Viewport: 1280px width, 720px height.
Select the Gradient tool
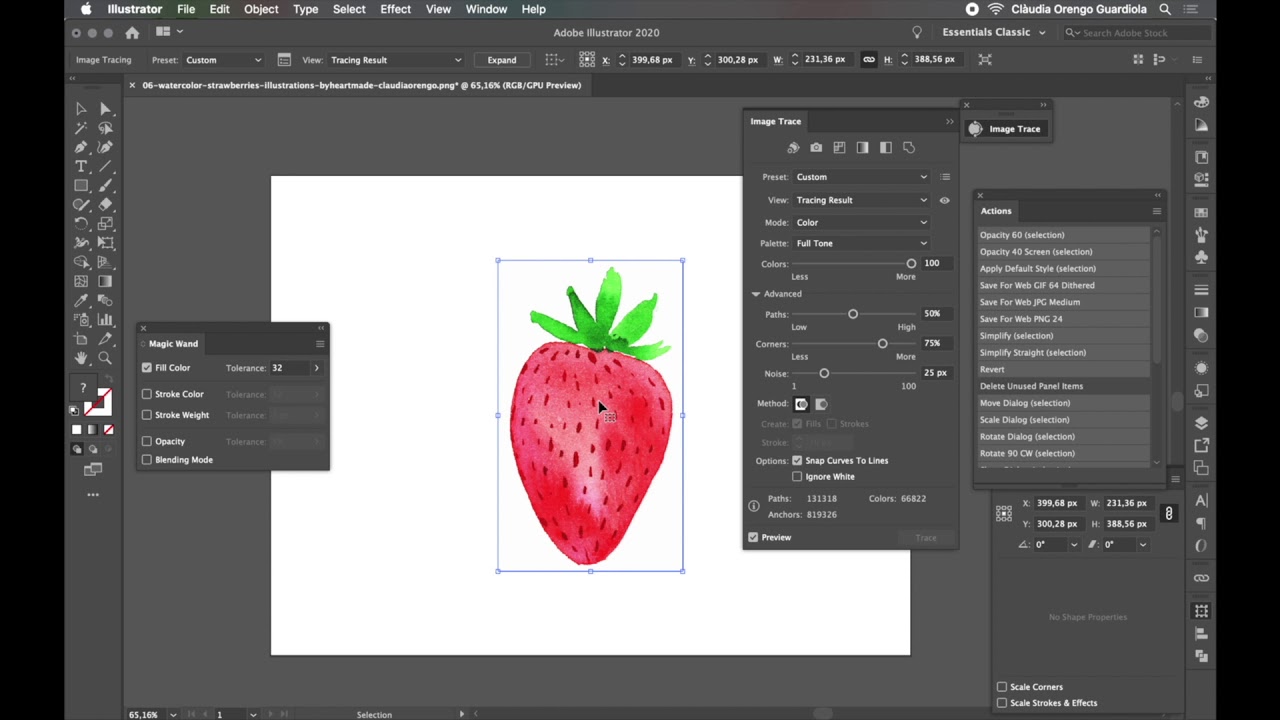tap(105, 281)
